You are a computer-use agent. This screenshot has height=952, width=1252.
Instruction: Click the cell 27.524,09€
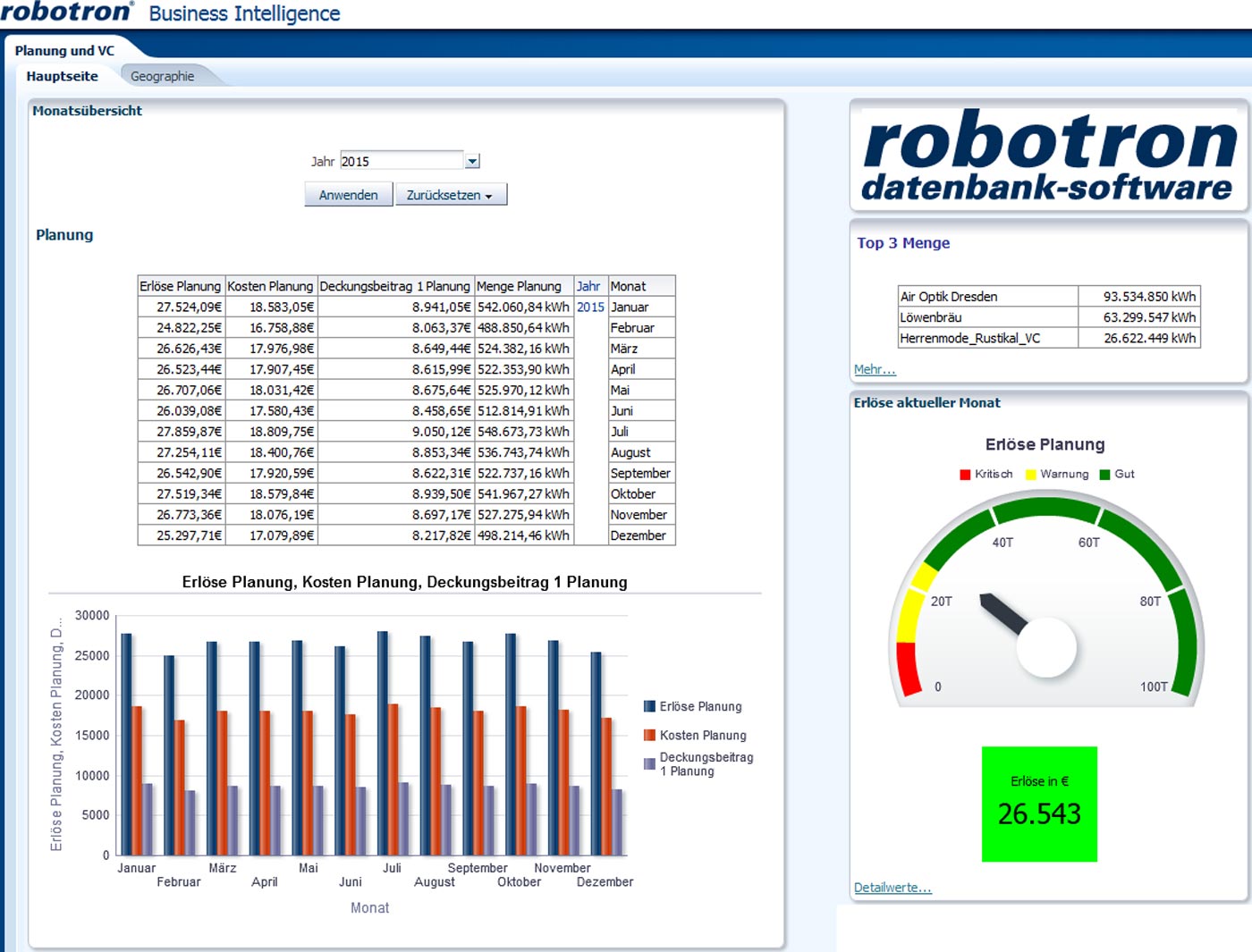pyautogui.click(x=181, y=307)
